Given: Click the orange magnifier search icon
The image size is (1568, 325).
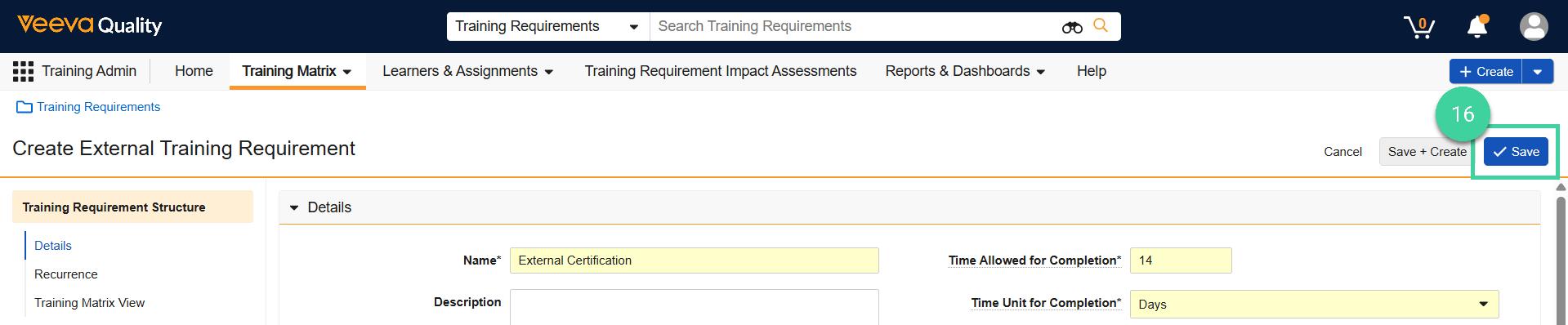Looking at the screenshot, I should 1101,25.
